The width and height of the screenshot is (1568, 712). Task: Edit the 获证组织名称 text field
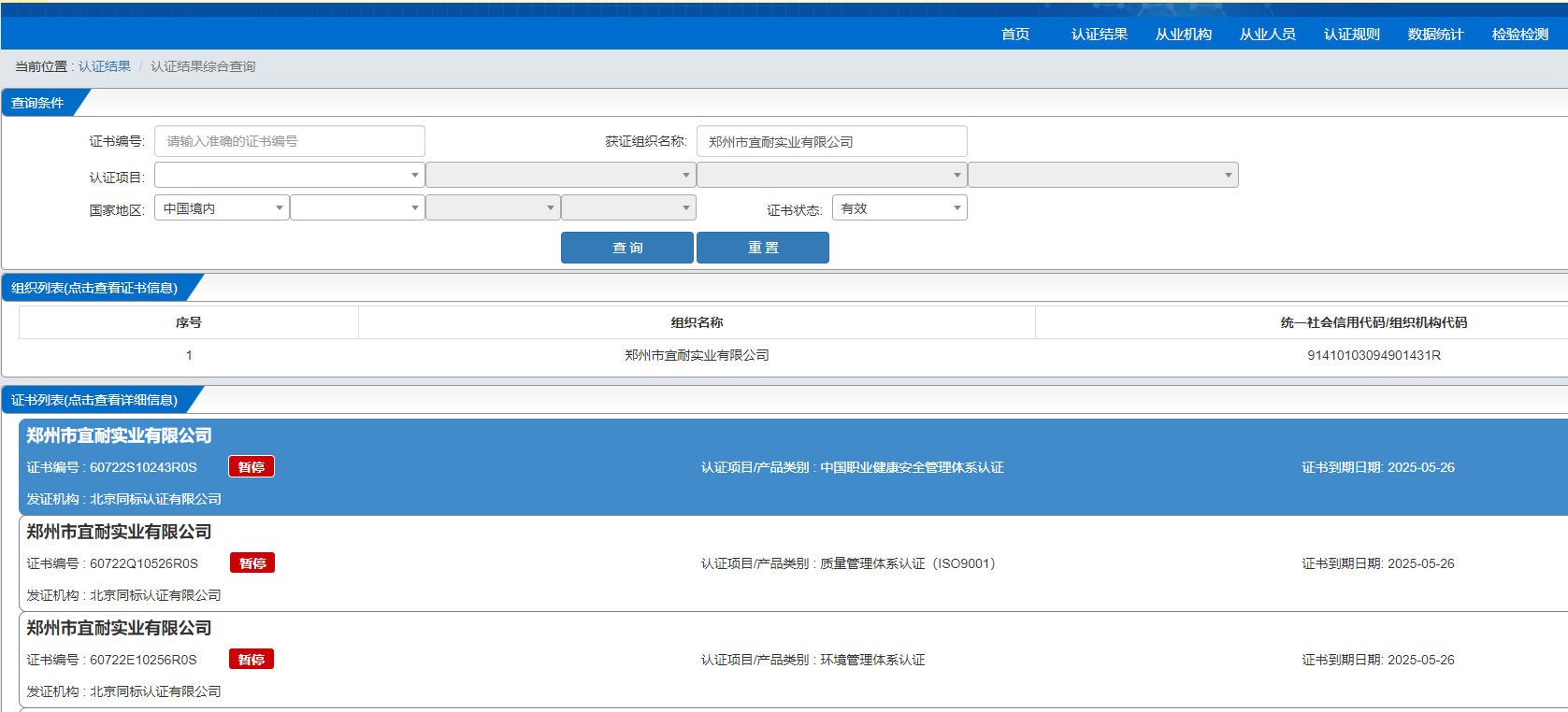(832, 141)
